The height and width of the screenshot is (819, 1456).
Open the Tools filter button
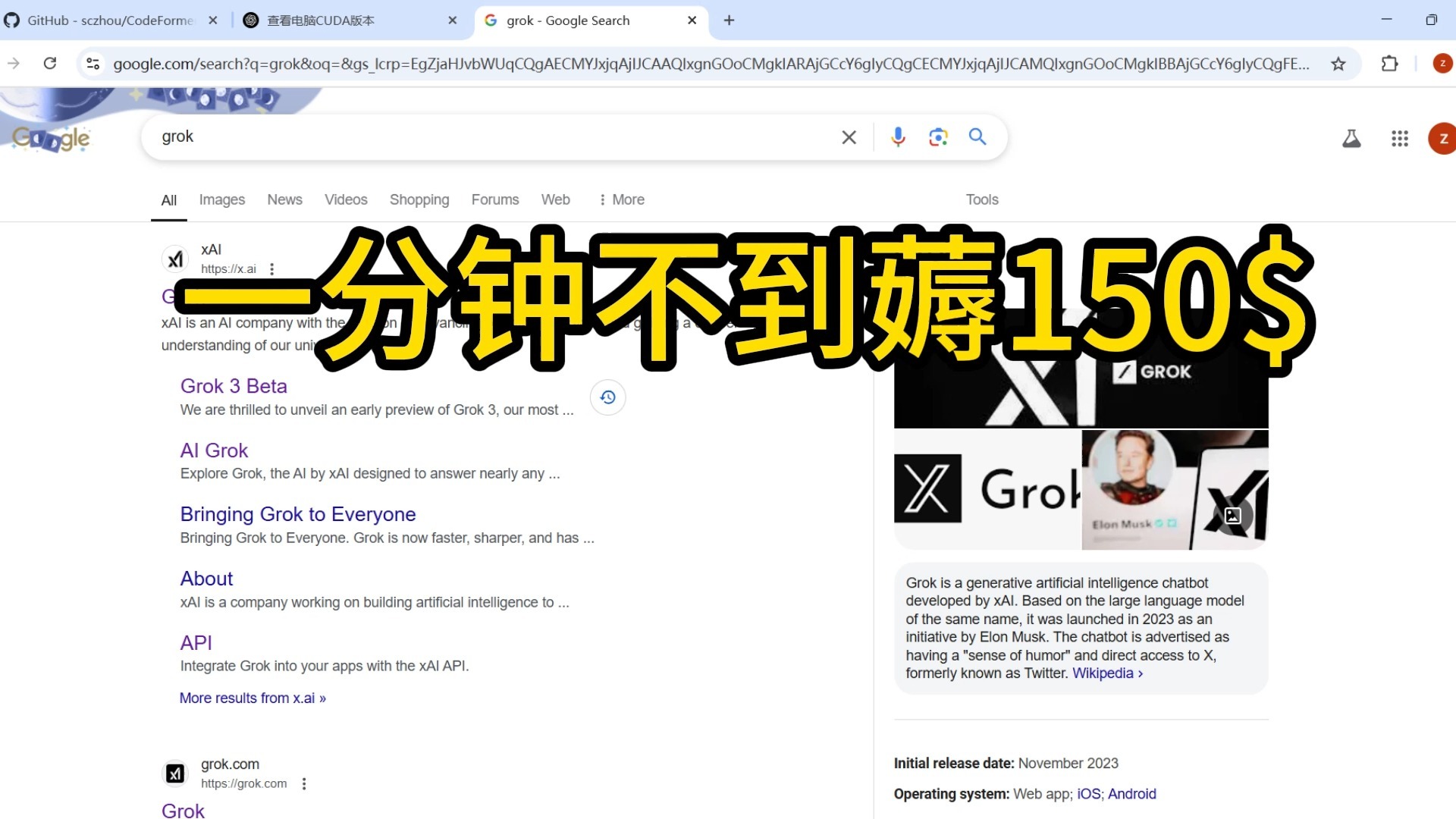(x=981, y=199)
